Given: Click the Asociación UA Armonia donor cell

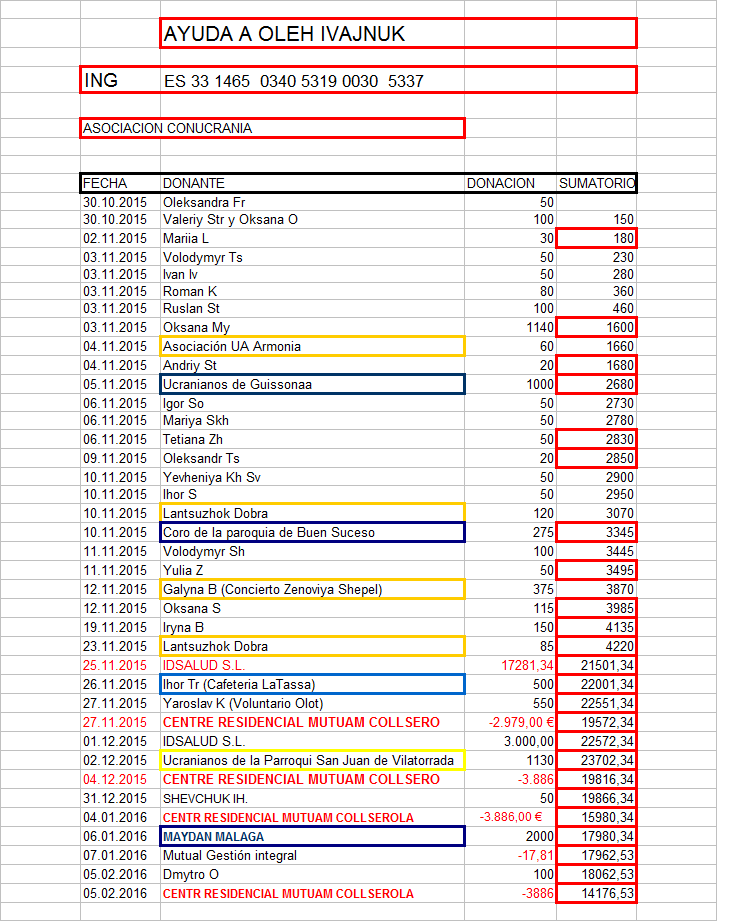Looking at the screenshot, I should [x=312, y=347].
